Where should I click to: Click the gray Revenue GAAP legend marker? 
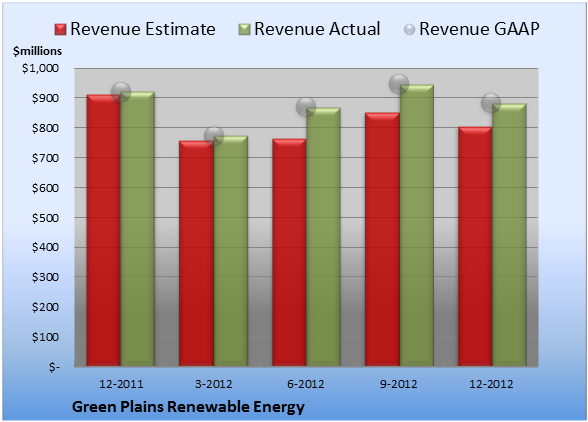click(409, 30)
